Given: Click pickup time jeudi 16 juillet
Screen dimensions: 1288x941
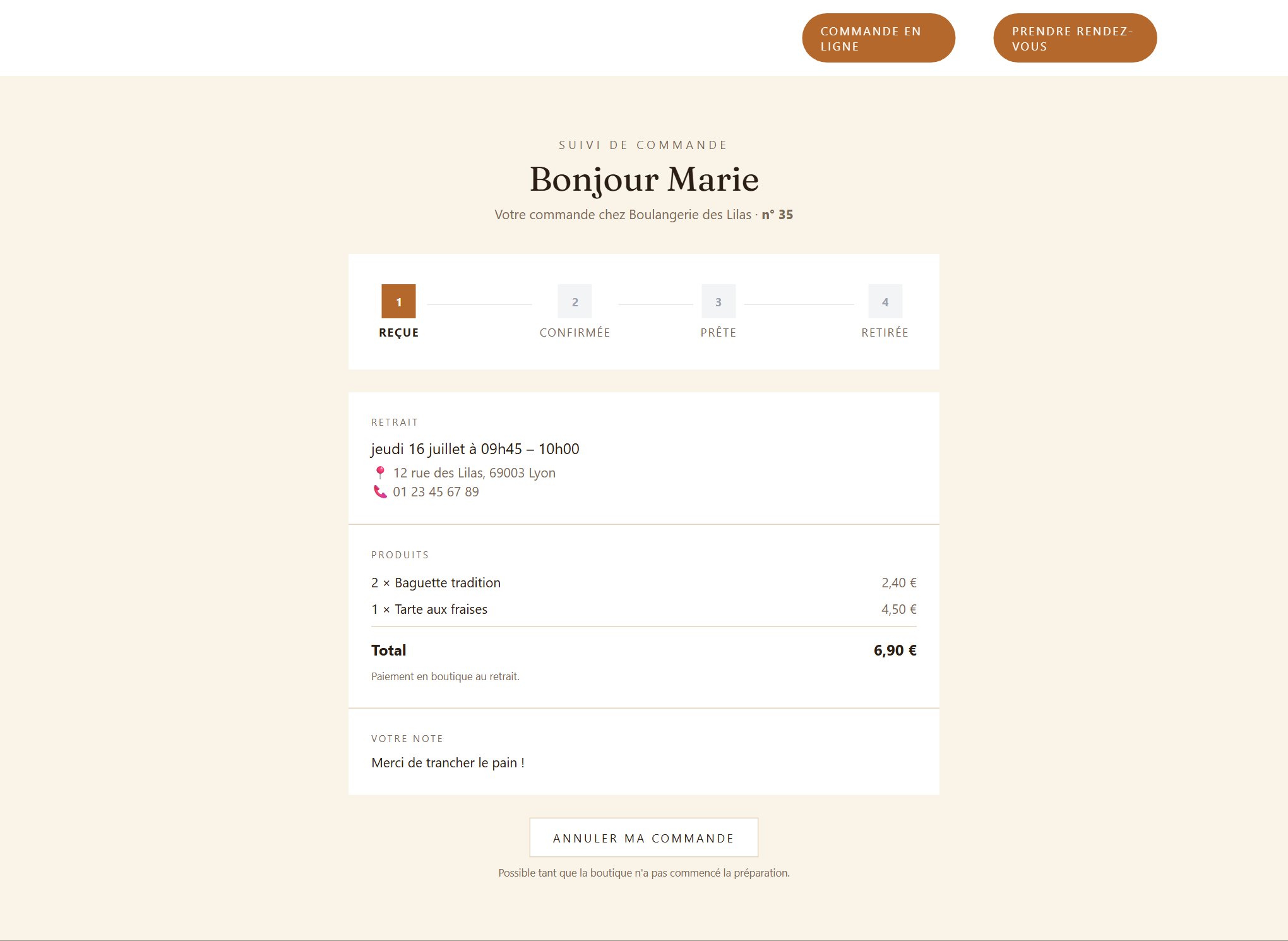Looking at the screenshot, I should (x=475, y=449).
